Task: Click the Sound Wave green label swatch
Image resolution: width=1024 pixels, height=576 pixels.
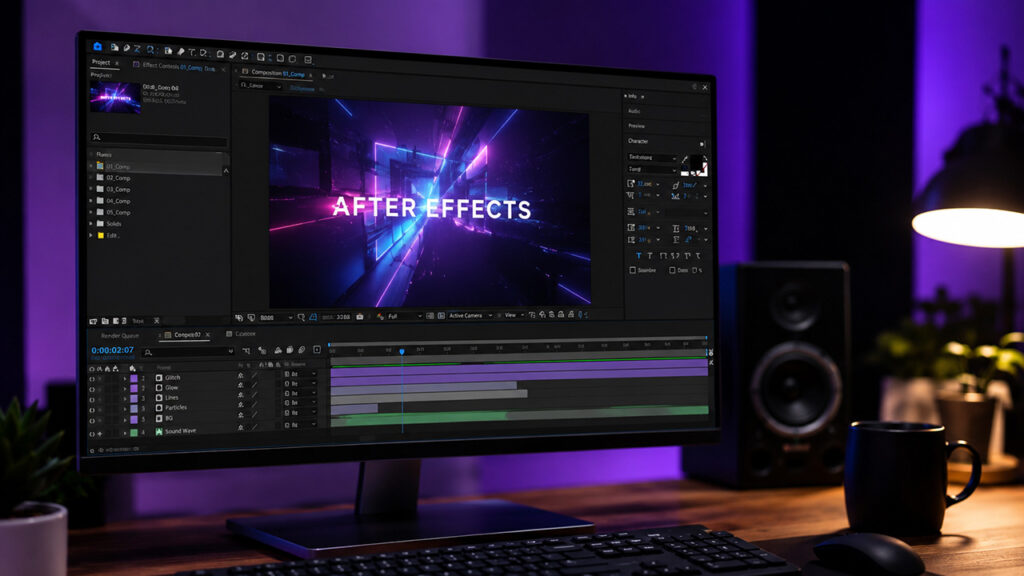Action: [x=134, y=432]
